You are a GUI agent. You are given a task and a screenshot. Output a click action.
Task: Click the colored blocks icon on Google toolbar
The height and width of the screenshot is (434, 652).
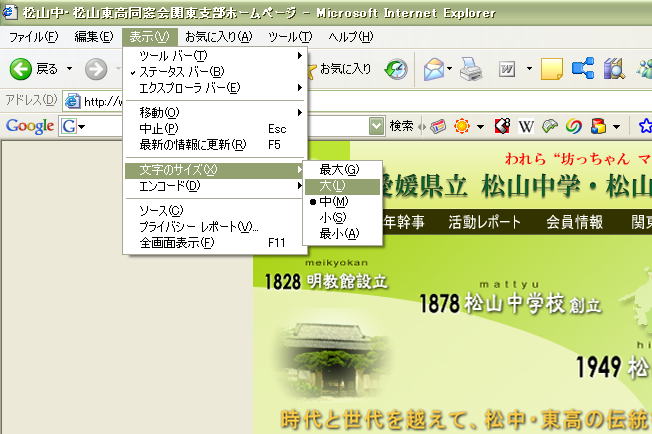(598, 126)
